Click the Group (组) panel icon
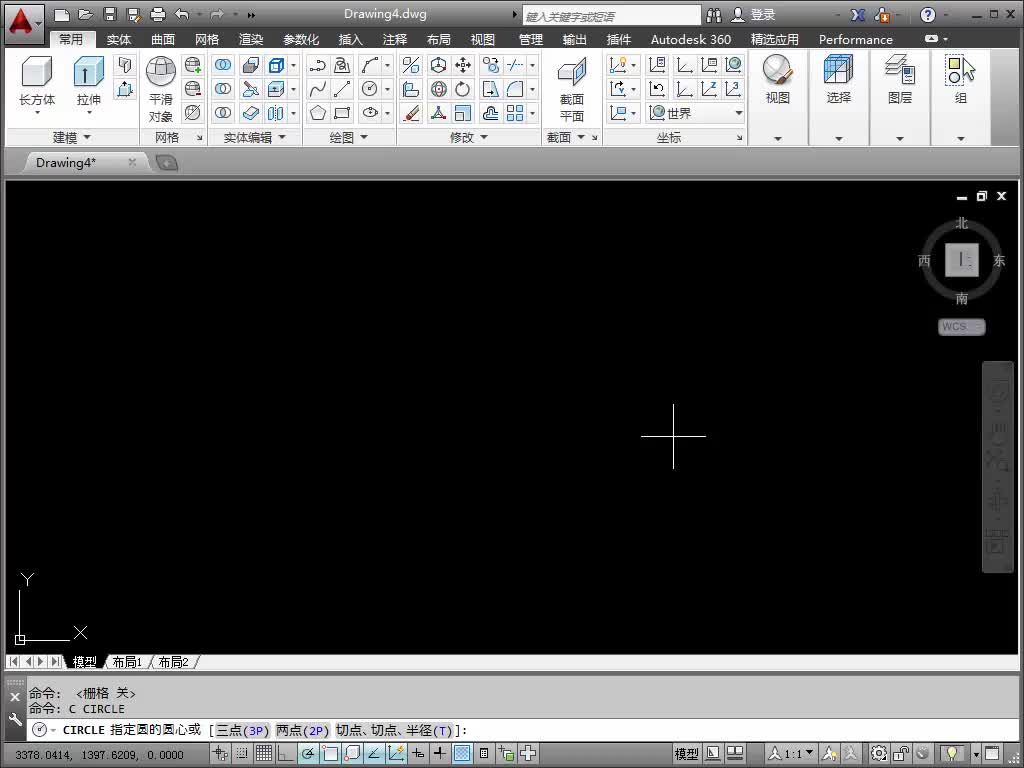 [x=961, y=71]
